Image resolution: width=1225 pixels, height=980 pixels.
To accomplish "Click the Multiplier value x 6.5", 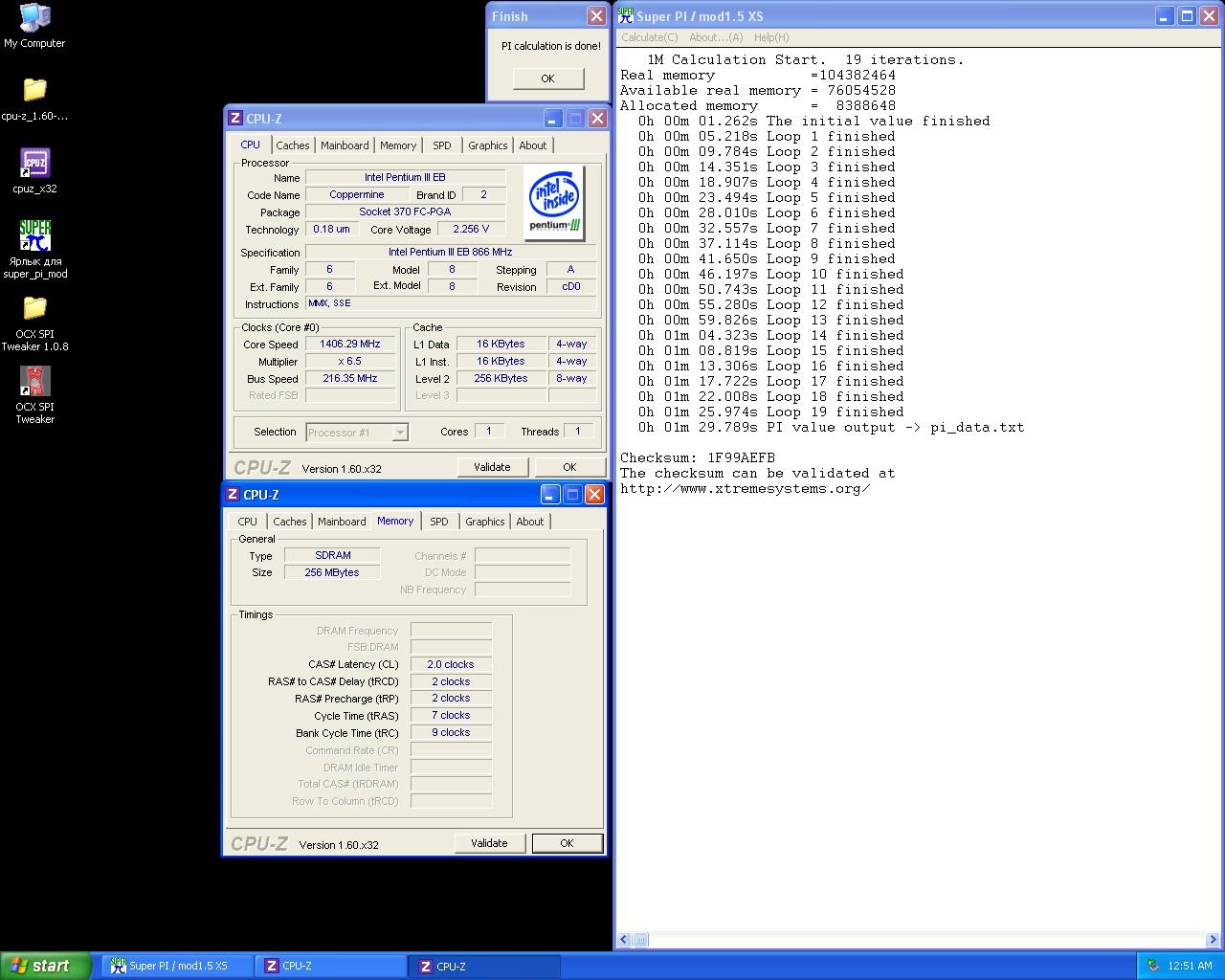I will tap(350, 362).
